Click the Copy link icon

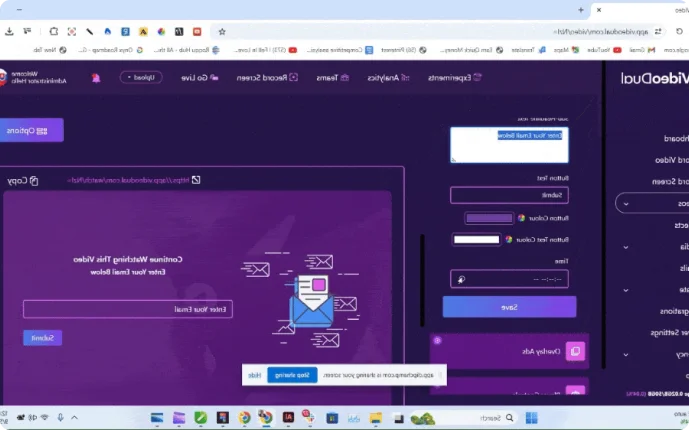coord(34,180)
